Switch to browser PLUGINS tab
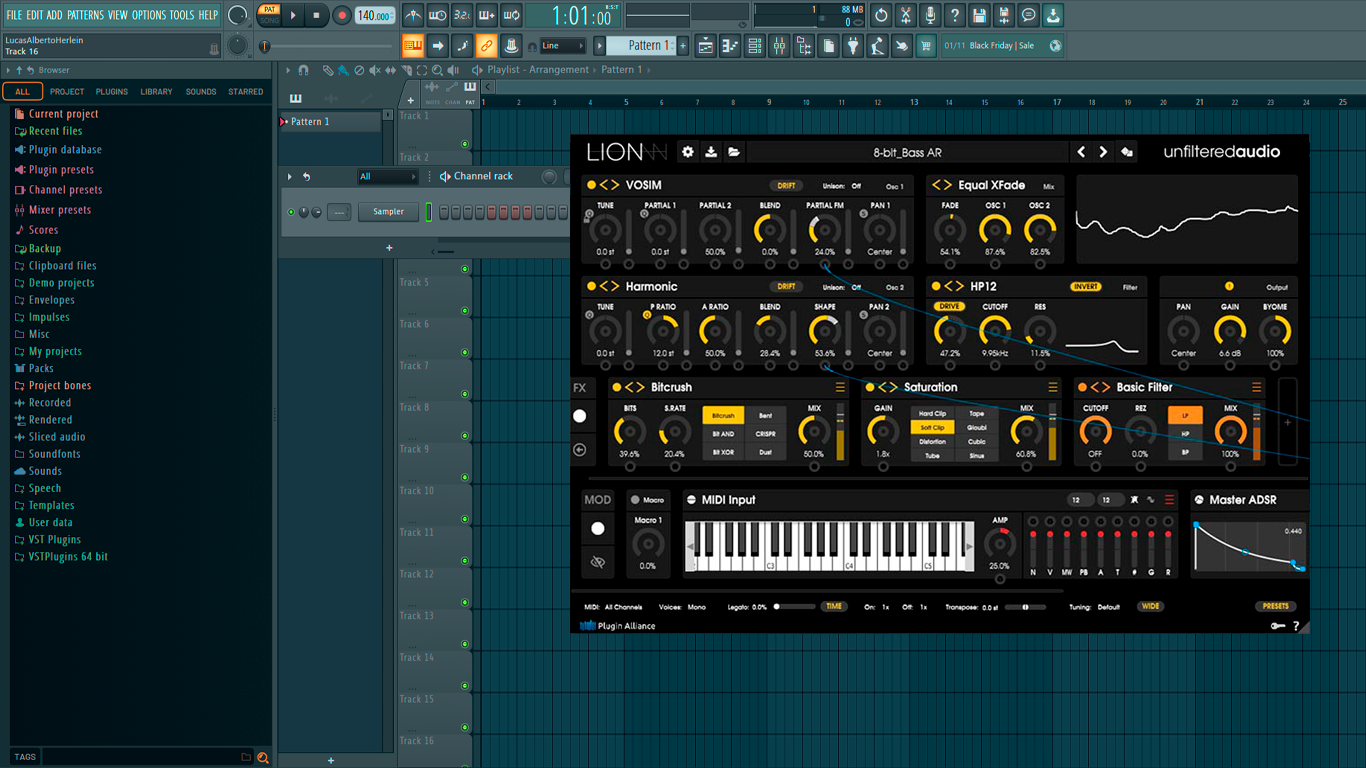Viewport: 1366px width, 768px height. [111, 91]
